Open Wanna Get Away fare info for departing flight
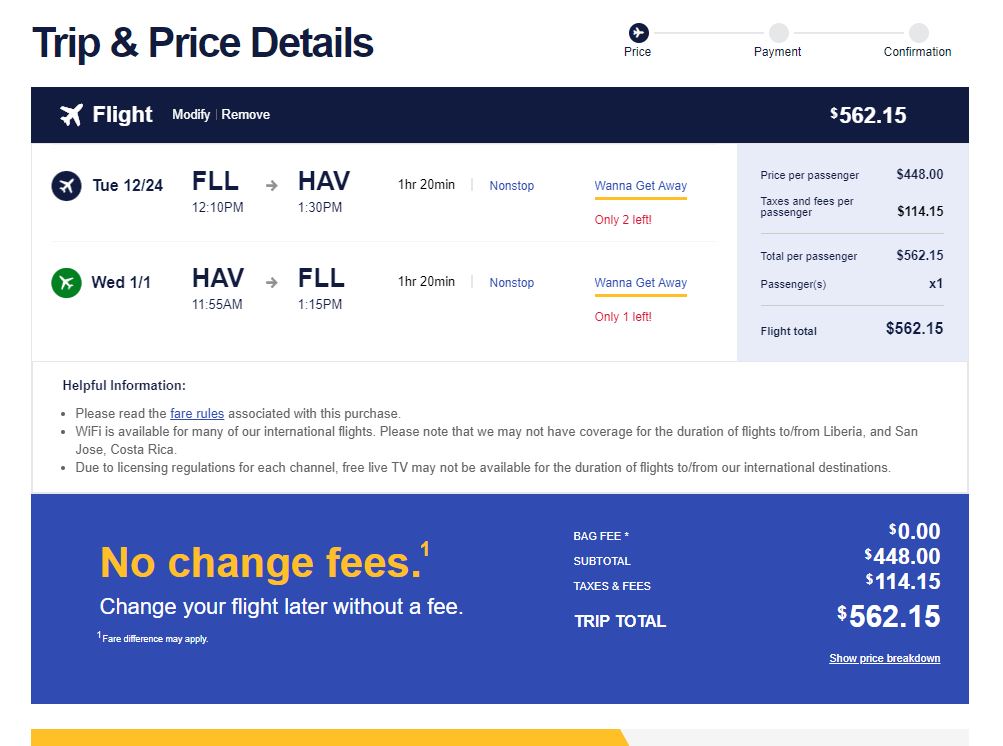The width and height of the screenshot is (1003, 746). [640, 186]
